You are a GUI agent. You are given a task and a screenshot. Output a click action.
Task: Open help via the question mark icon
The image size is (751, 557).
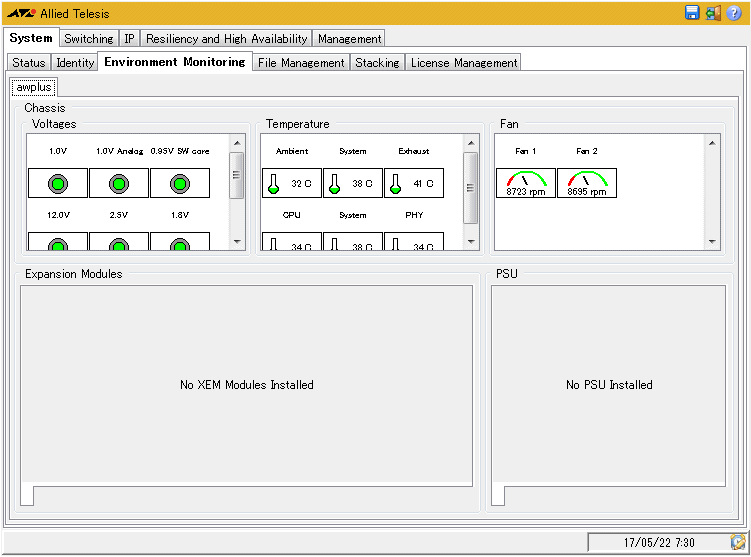[734, 13]
